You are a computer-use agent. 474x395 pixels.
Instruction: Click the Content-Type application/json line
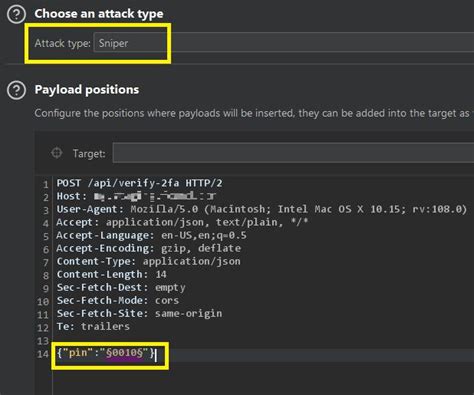click(148, 261)
